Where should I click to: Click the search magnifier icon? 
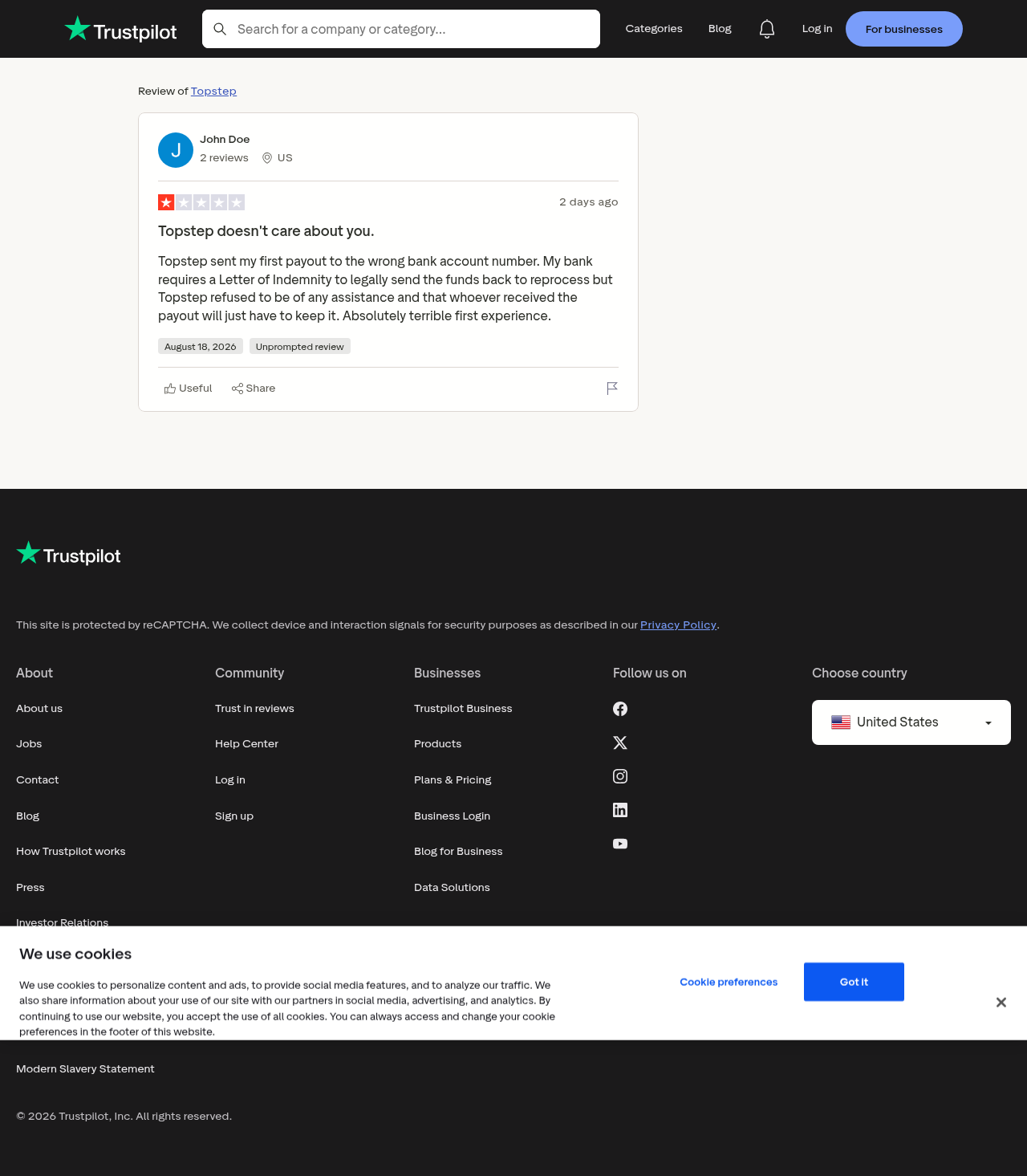pos(220,29)
